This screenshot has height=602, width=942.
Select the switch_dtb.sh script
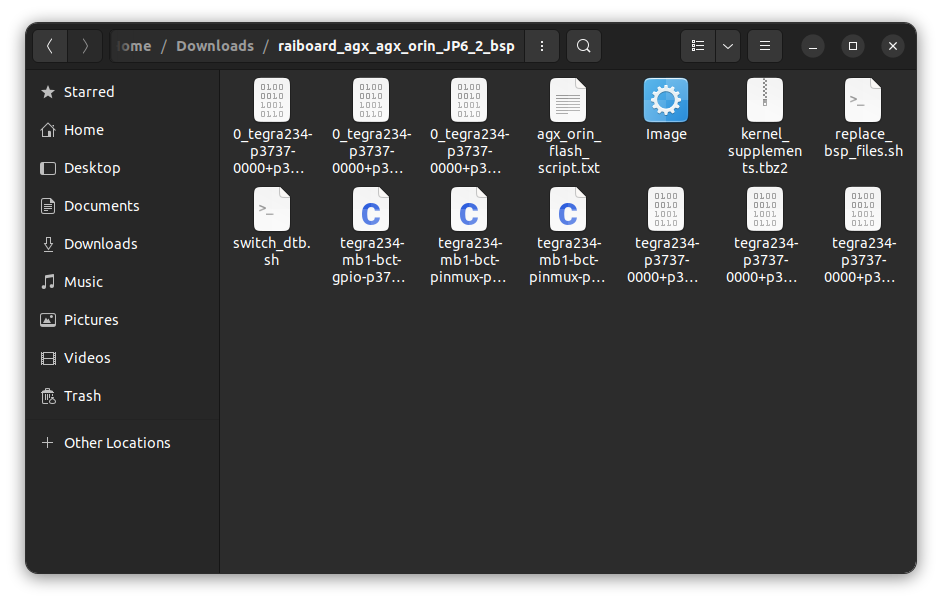pos(272,227)
